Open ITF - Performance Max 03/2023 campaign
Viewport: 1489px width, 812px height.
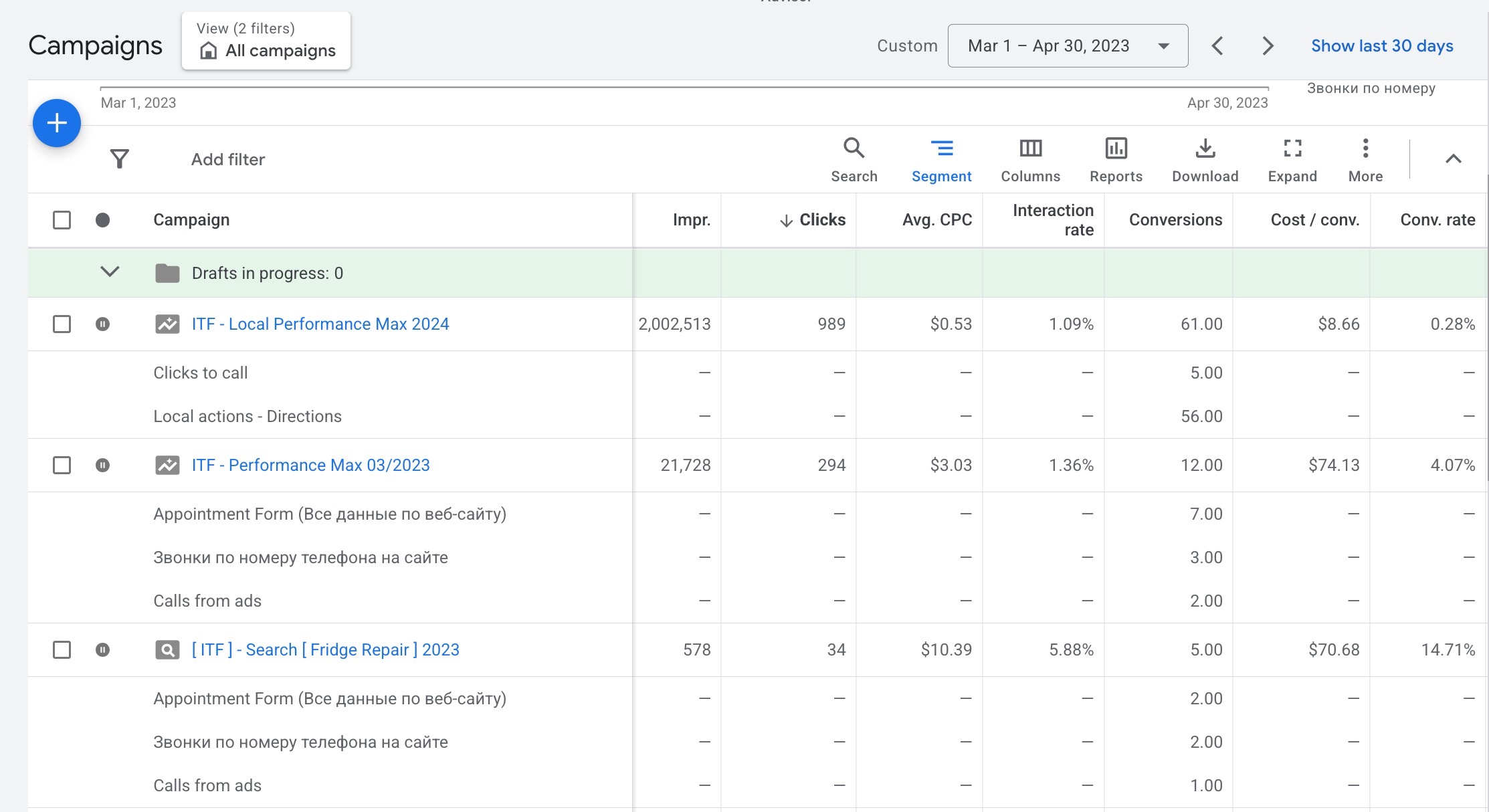(x=310, y=466)
